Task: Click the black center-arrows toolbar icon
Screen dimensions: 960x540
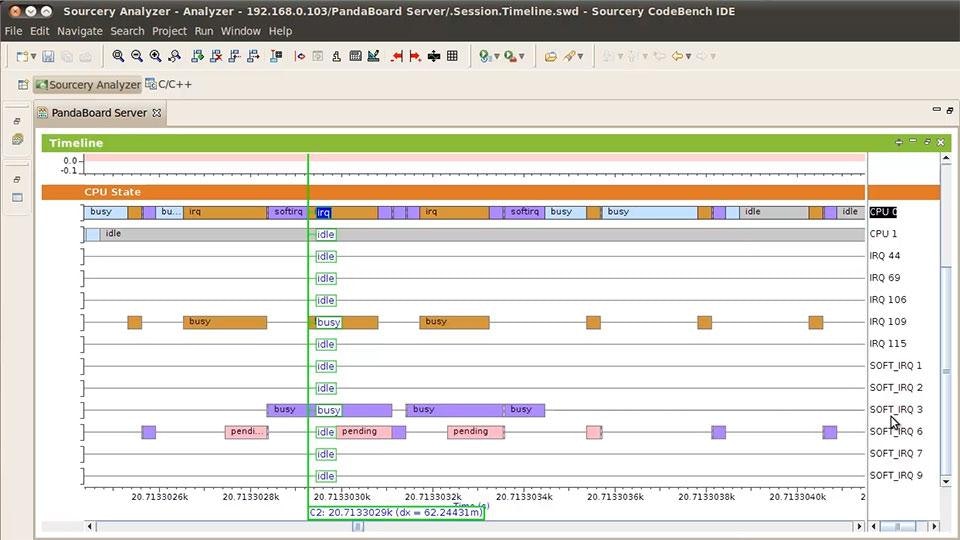Action: [x=433, y=56]
